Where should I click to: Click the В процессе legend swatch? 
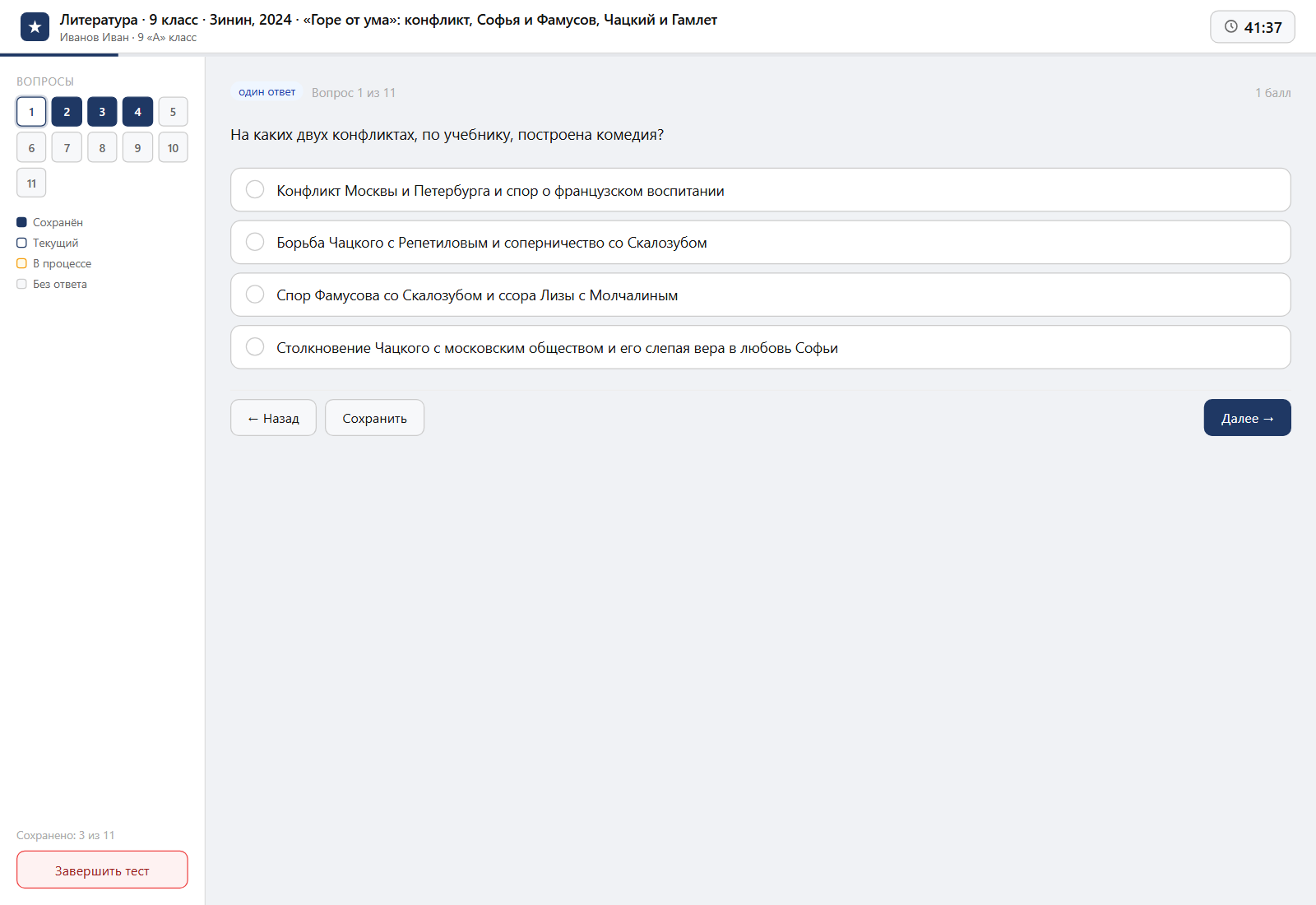(21, 263)
